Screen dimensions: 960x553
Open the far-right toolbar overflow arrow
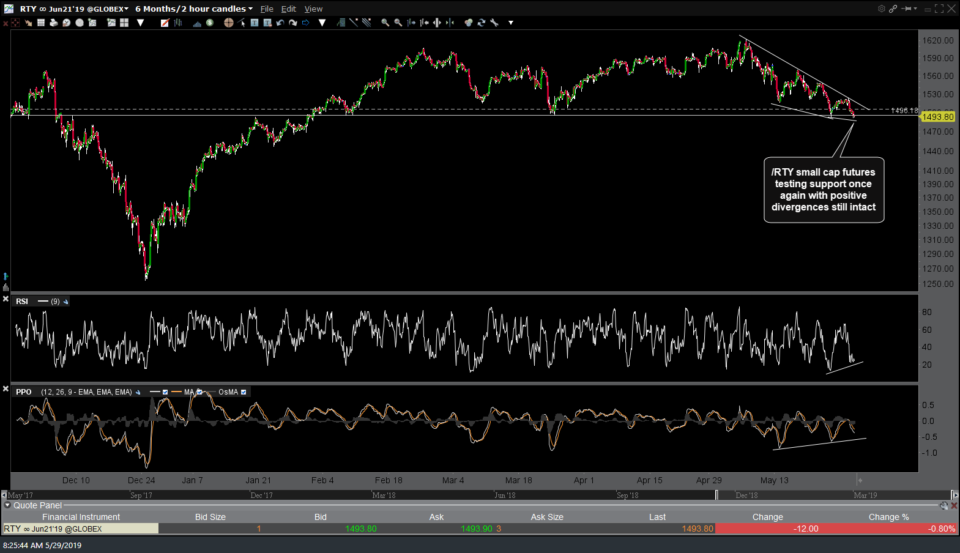pyautogui.click(x=511, y=23)
